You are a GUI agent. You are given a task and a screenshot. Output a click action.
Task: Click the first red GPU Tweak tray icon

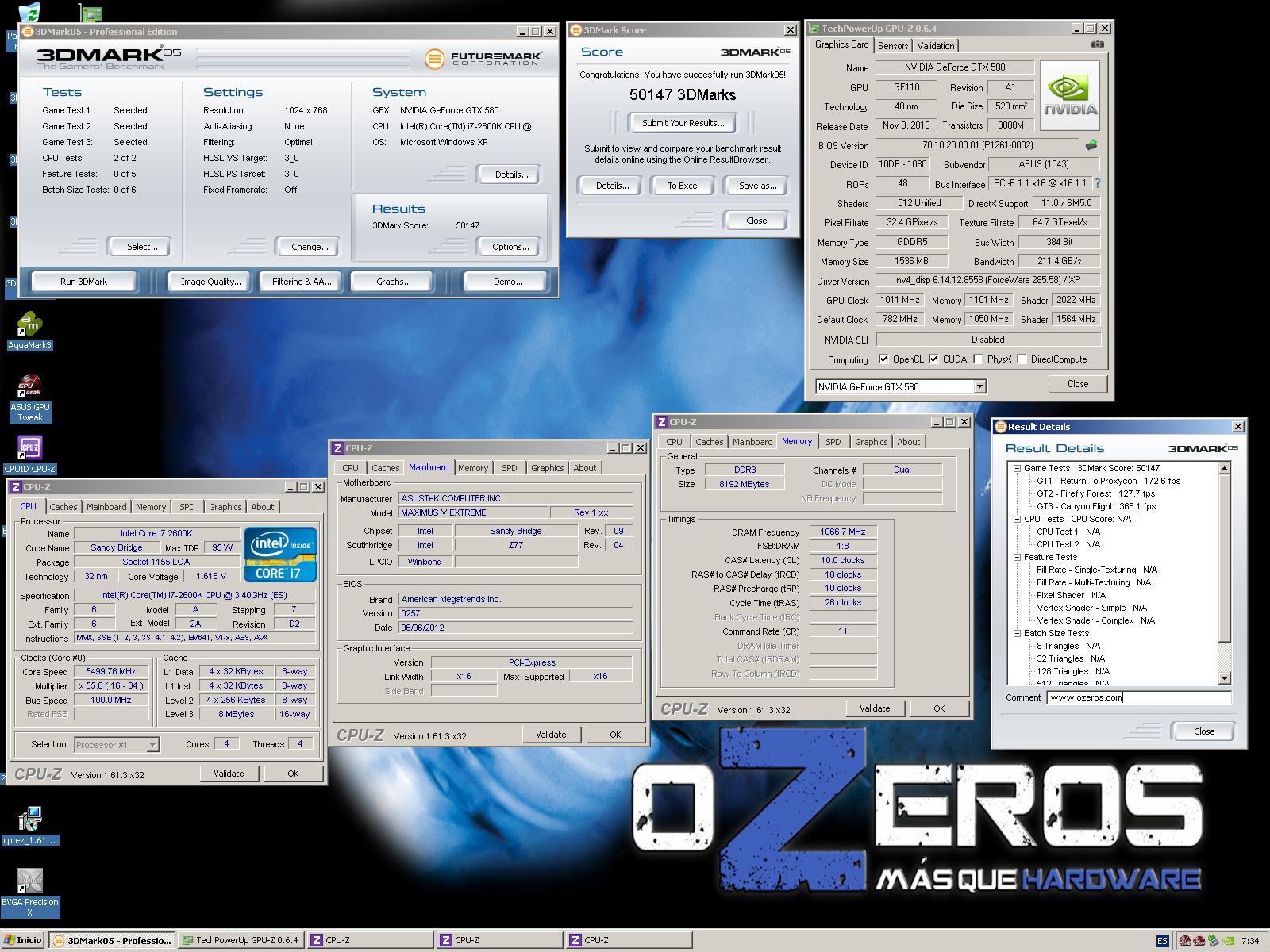point(1184,941)
